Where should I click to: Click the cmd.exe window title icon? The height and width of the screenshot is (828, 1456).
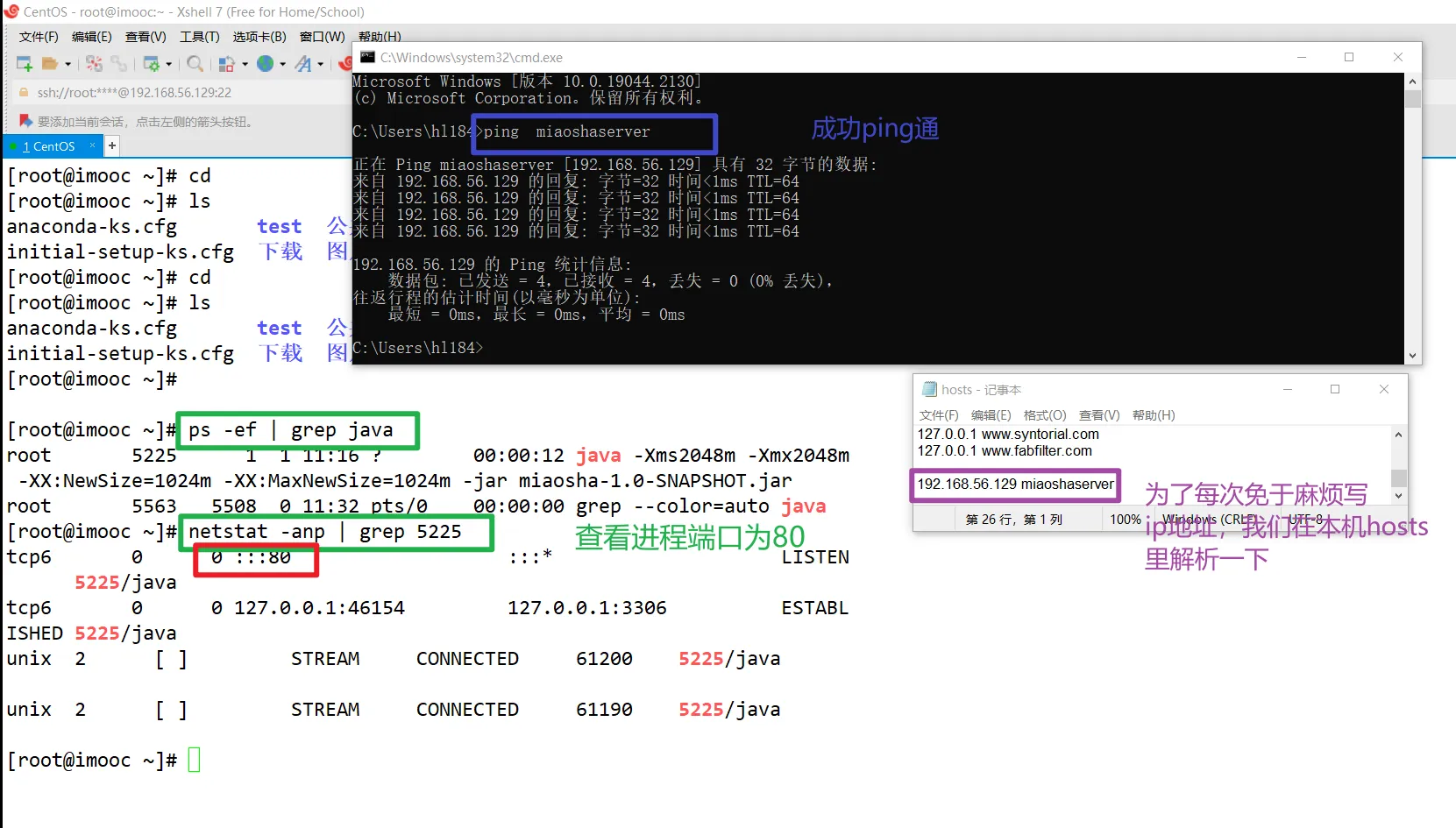coord(367,57)
